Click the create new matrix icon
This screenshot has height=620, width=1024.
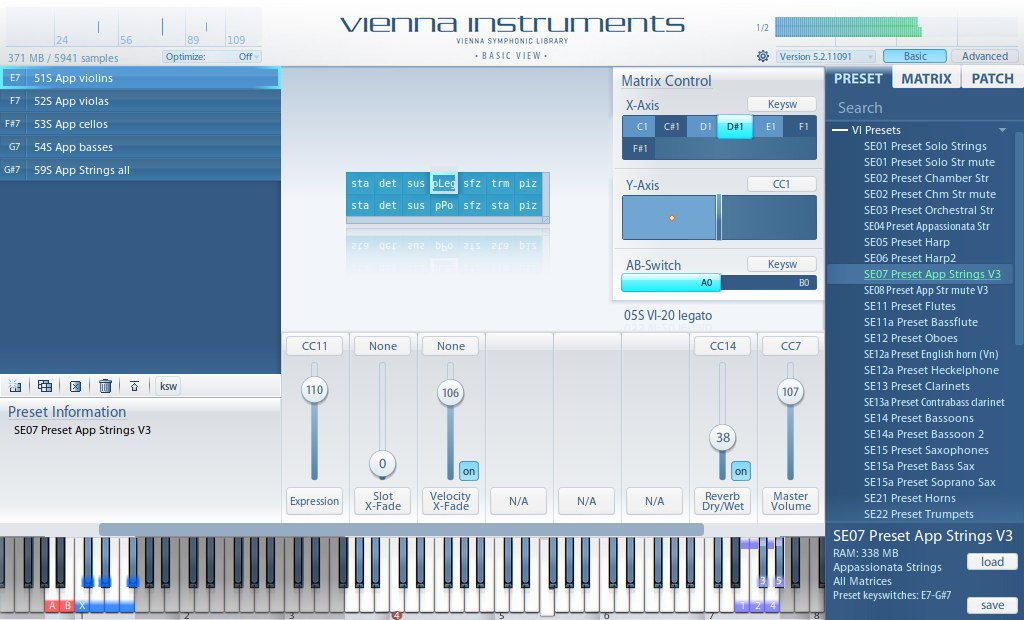click(16, 386)
